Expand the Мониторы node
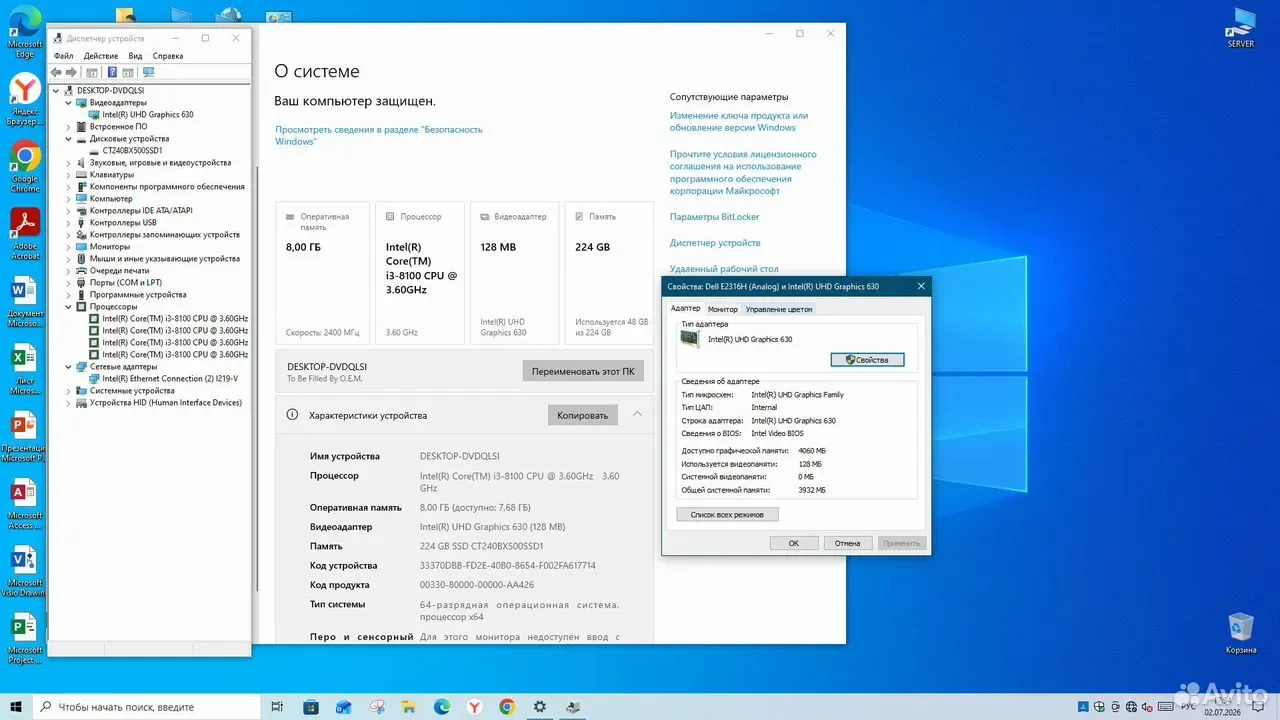 click(69, 247)
